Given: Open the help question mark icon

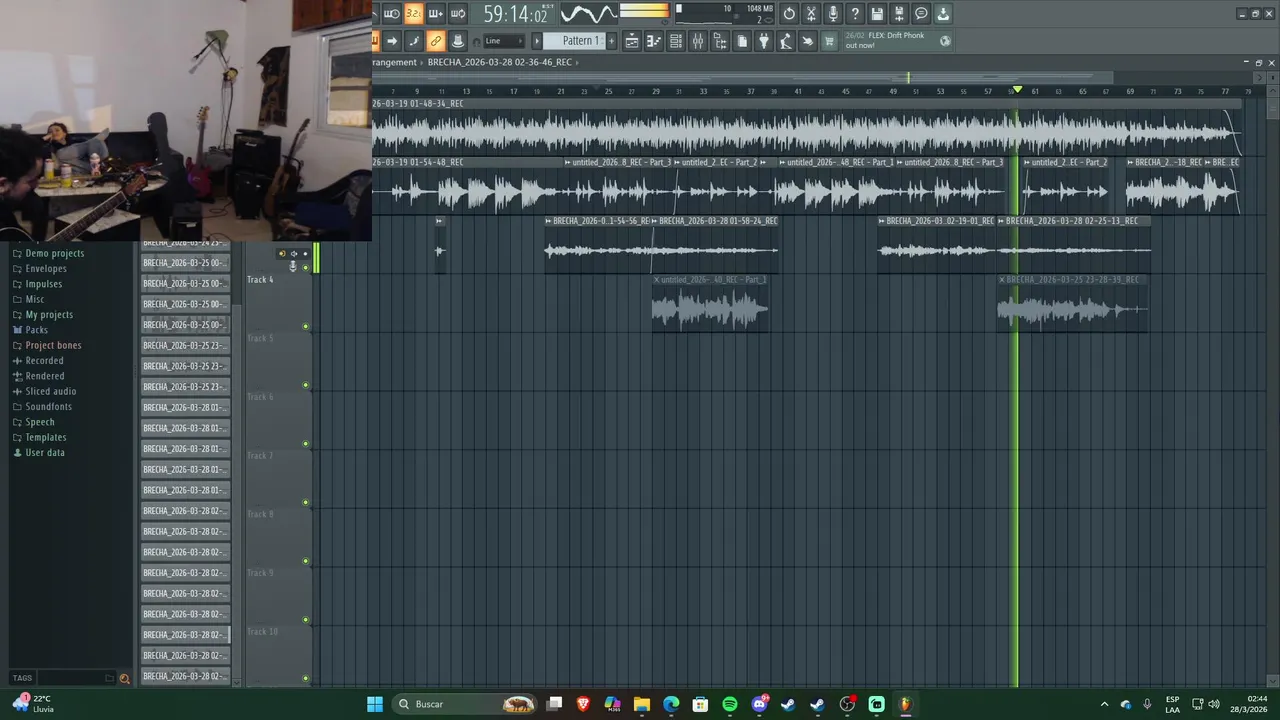Looking at the screenshot, I should coord(855,13).
